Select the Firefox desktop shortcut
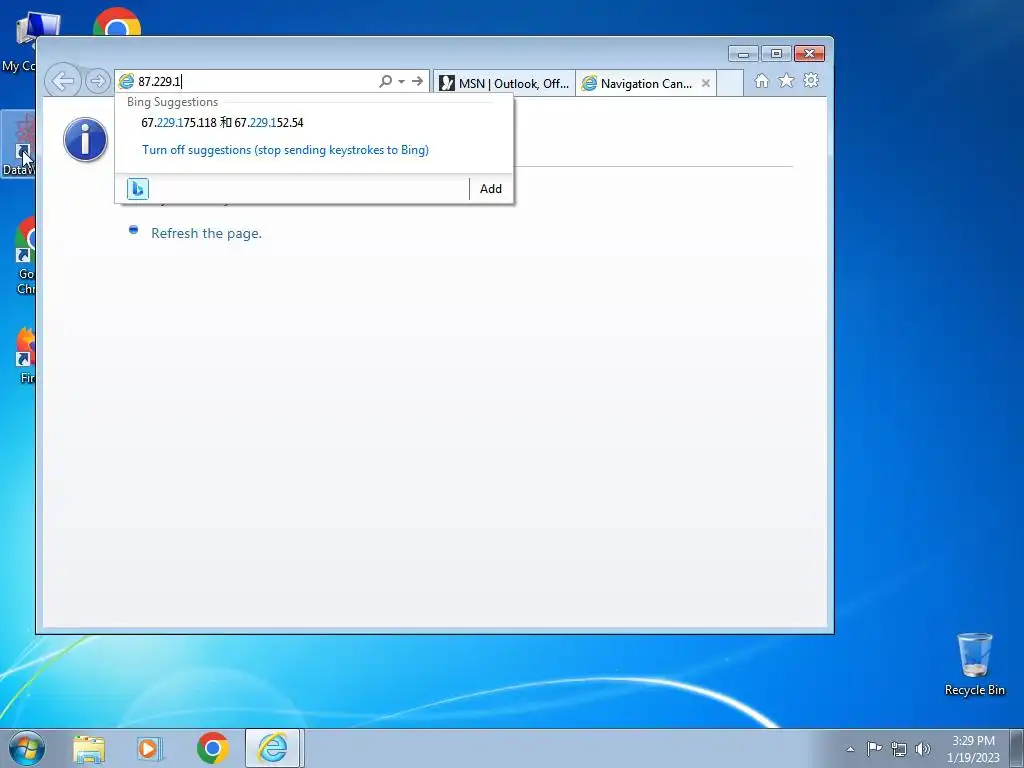1024x768 pixels. coord(25,355)
